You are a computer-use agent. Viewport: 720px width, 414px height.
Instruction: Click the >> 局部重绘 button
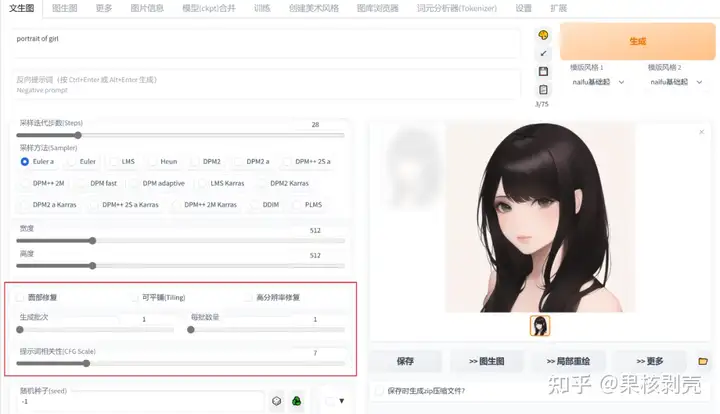point(568,361)
